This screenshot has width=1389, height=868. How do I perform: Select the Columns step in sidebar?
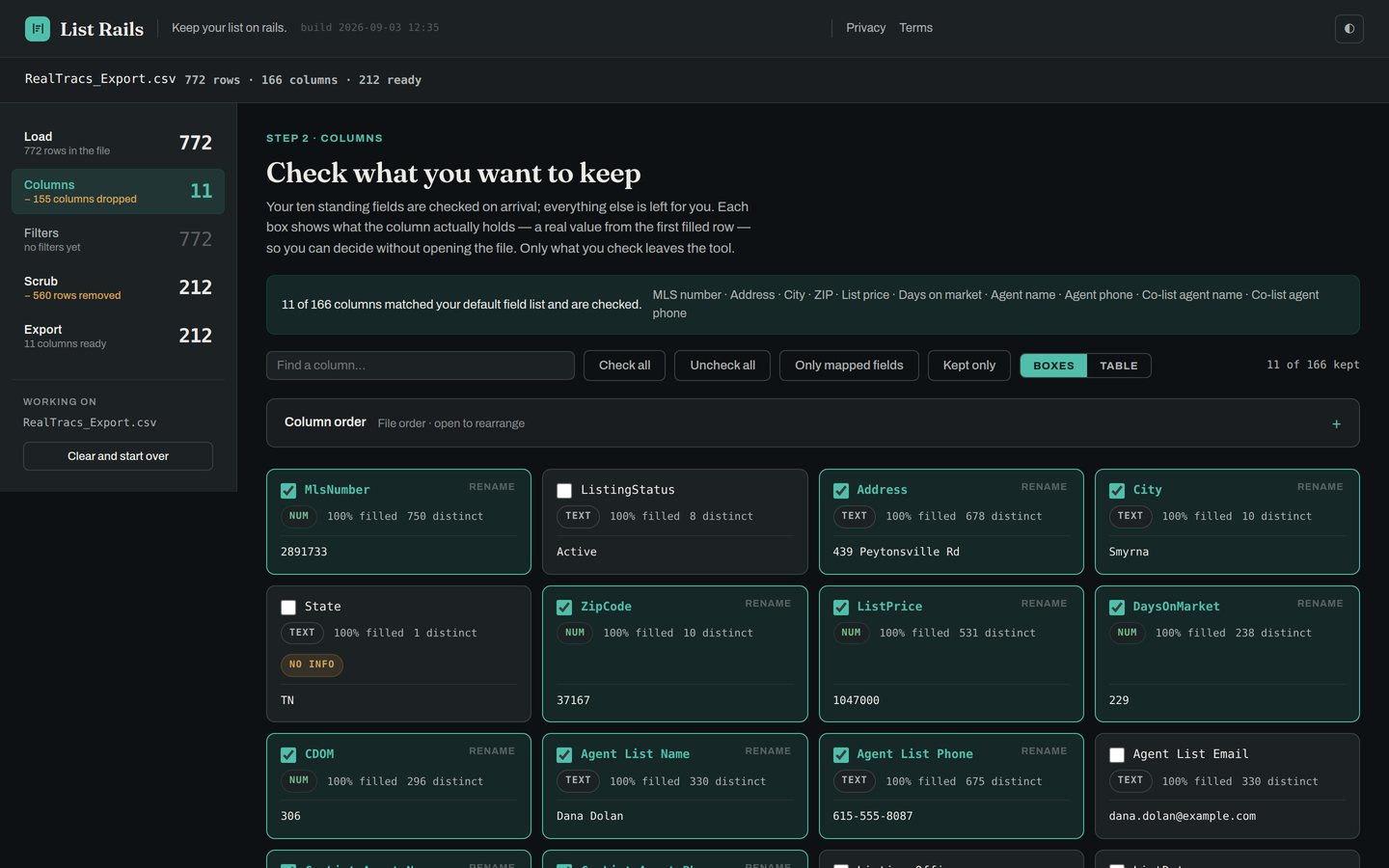[118, 191]
